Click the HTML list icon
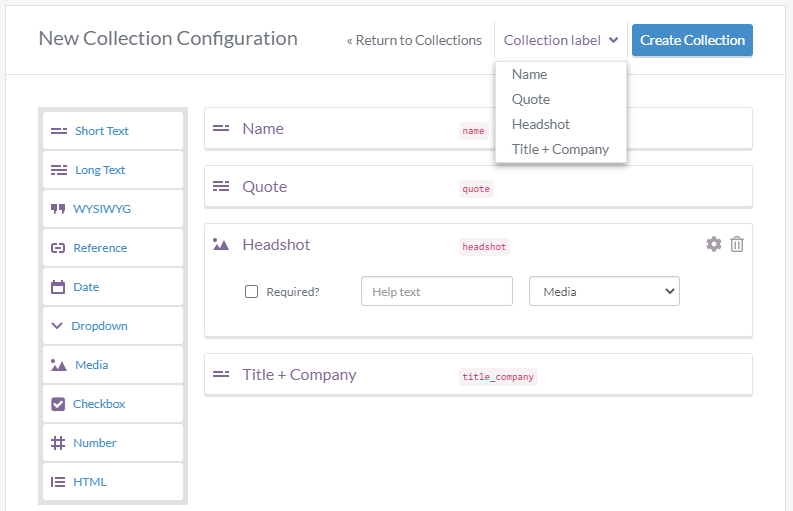The width and height of the screenshot is (793, 511). click(58, 482)
